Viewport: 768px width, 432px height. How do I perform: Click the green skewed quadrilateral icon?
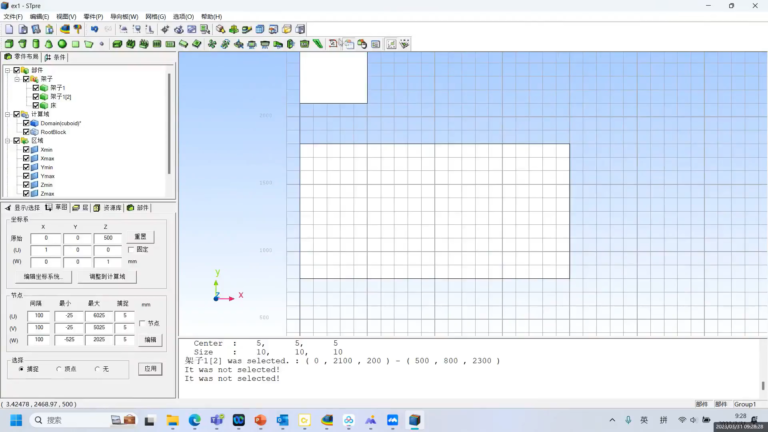[x=89, y=44]
